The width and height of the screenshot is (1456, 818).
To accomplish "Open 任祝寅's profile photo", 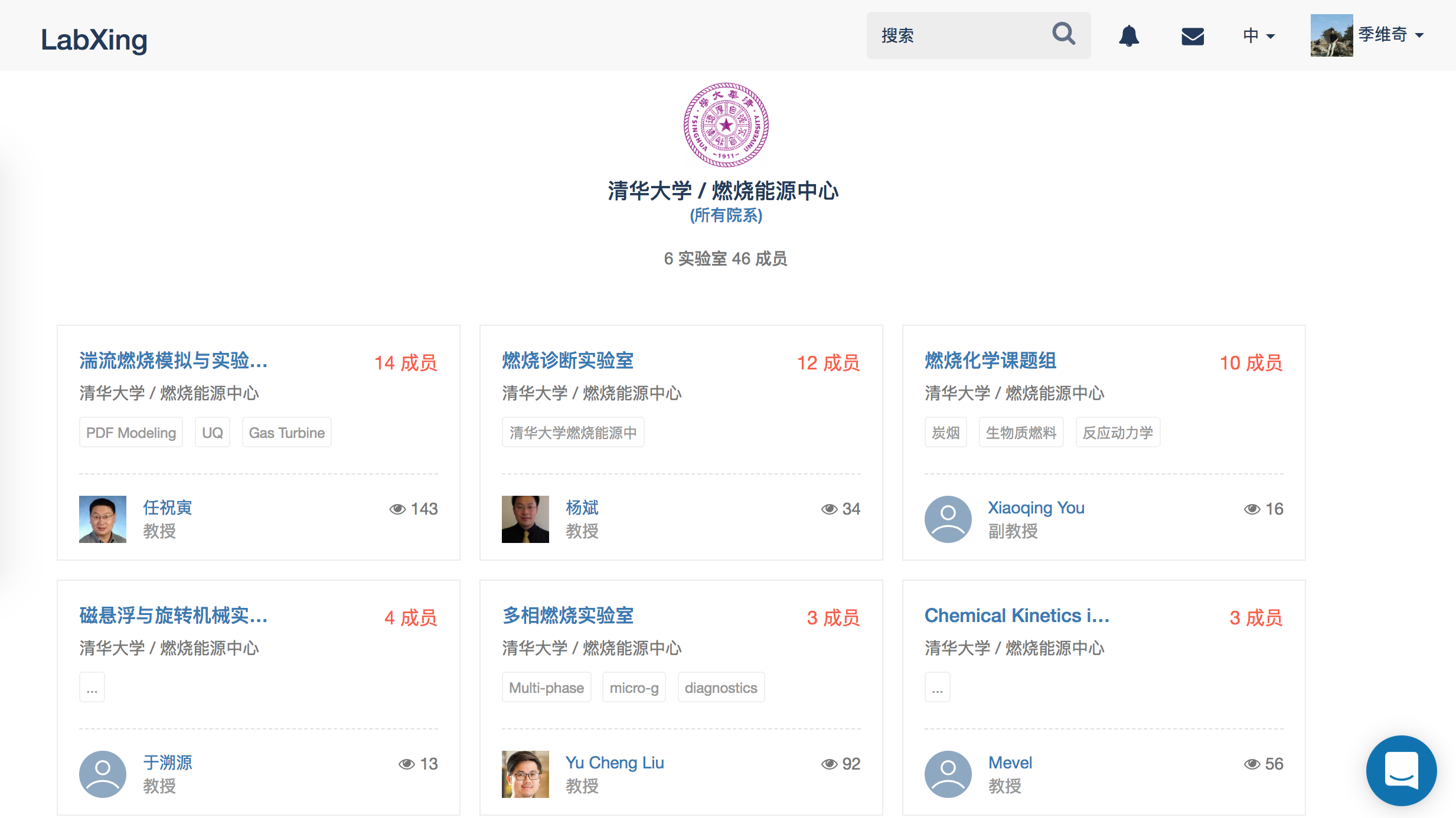I will point(103,519).
